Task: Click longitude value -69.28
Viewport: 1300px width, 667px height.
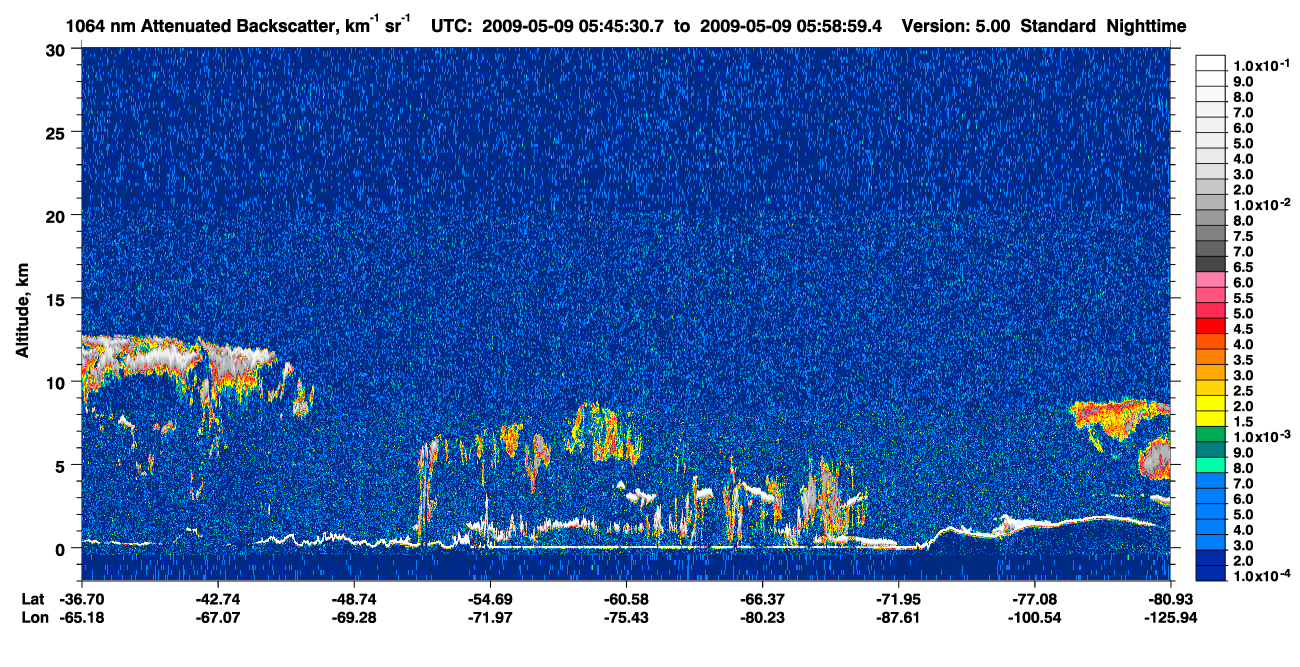Action: click(354, 617)
